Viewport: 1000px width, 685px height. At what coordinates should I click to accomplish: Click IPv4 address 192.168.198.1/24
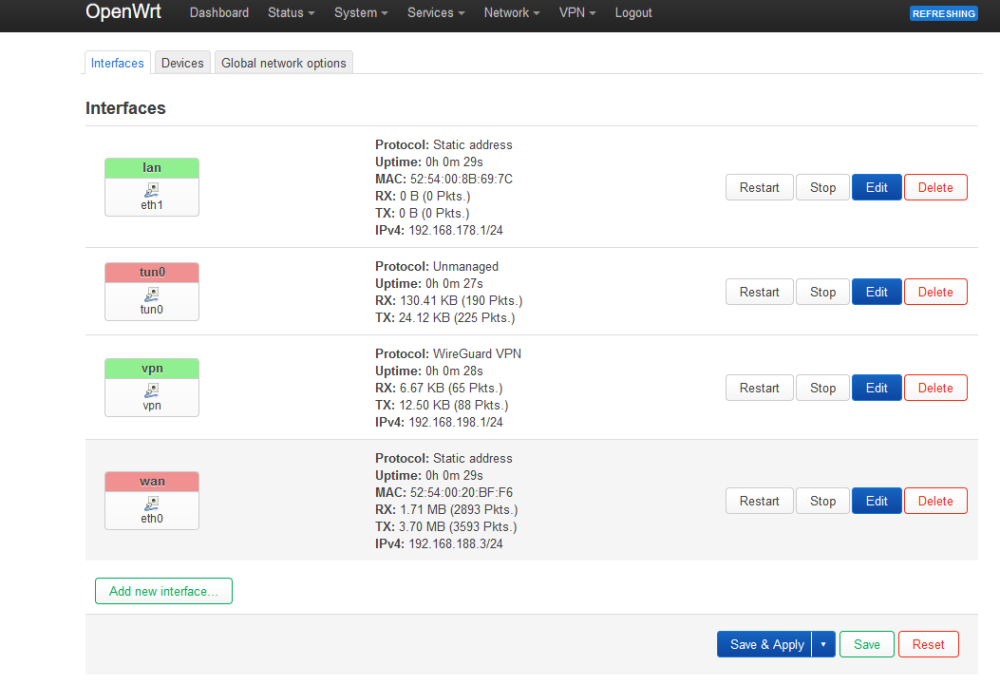[x=455, y=422]
